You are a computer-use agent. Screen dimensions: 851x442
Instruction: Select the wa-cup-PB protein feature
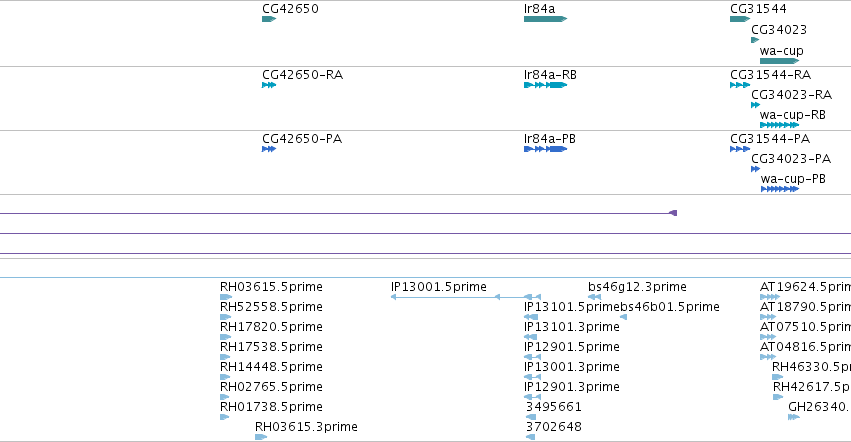pos(780,189)
